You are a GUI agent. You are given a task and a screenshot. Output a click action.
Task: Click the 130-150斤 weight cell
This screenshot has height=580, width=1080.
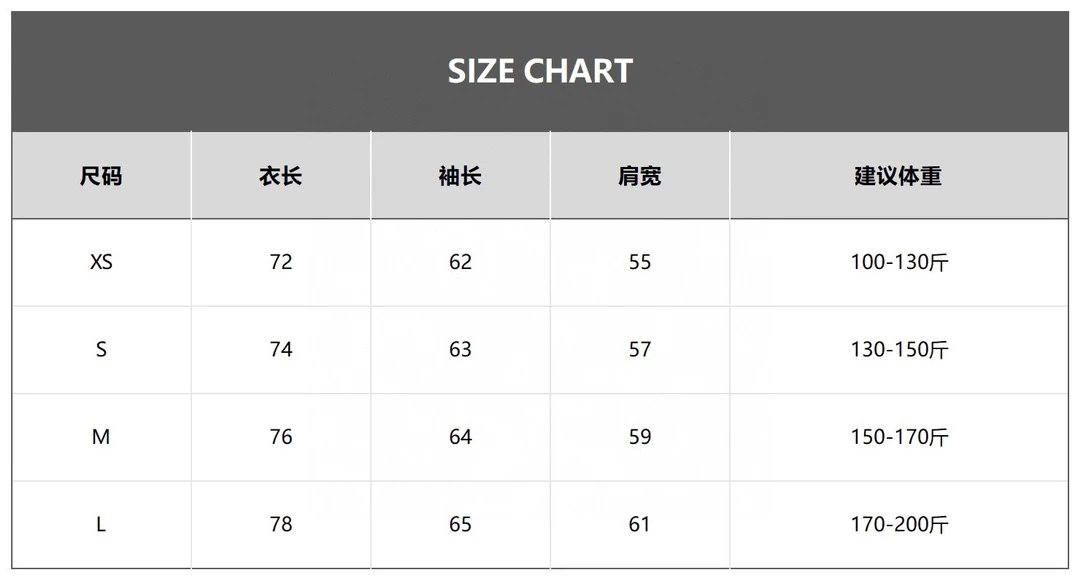[900, 349]
